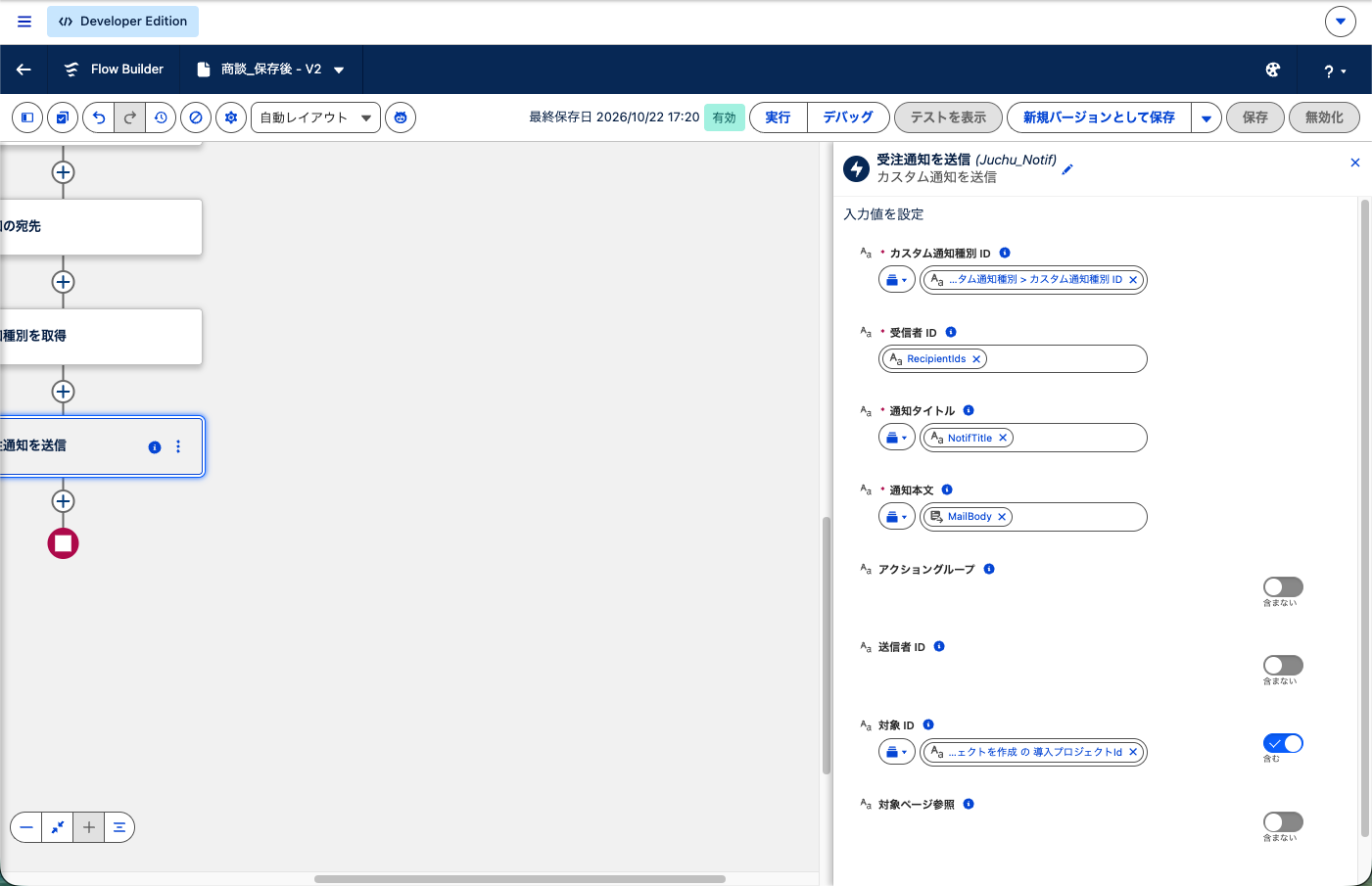
Task: Click the circled slash toolbar icon
Action: point(196,117)
